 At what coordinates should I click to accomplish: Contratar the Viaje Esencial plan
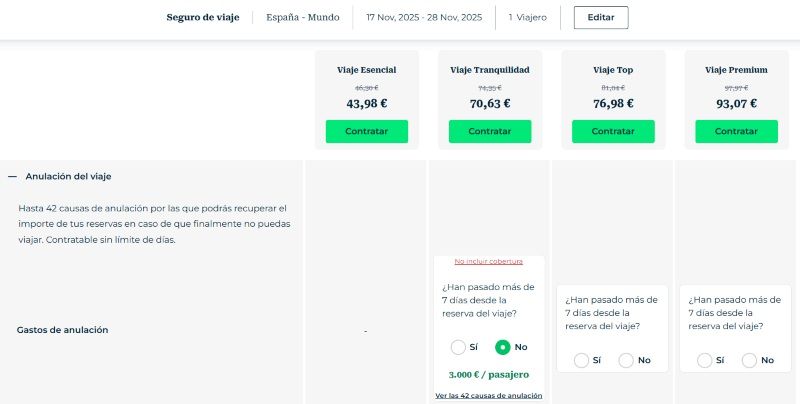(x=367, y=131)
